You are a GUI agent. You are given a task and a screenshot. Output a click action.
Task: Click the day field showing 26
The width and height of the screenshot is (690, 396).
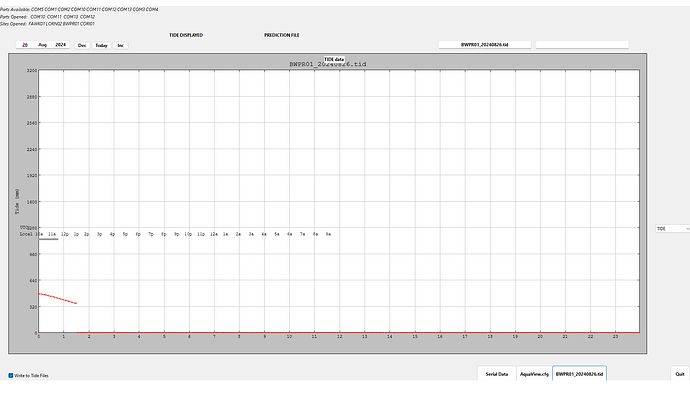[25, 45]
